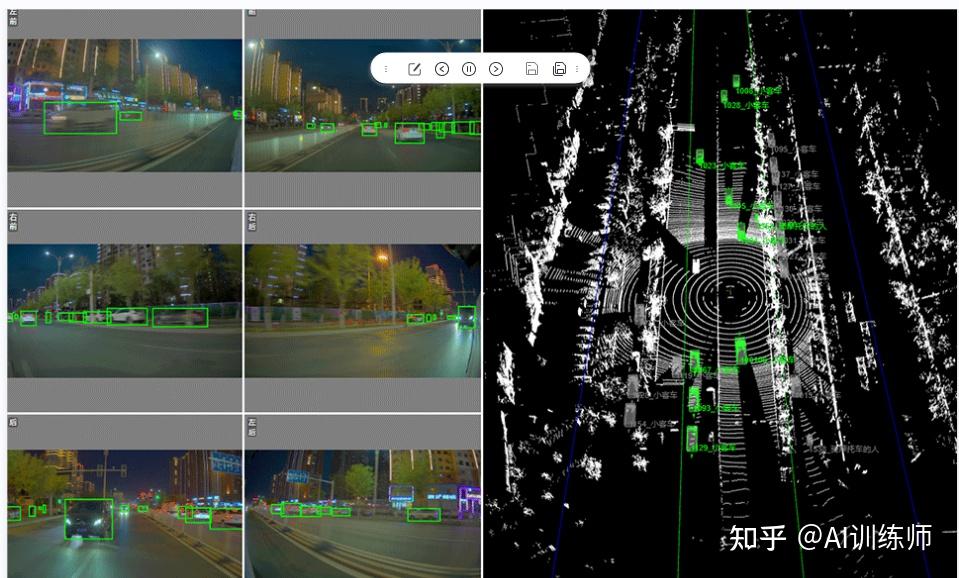Click the 右前 label of the right-front panel
The height and width of the screenshot is (578, 959).
coord(13,221)
